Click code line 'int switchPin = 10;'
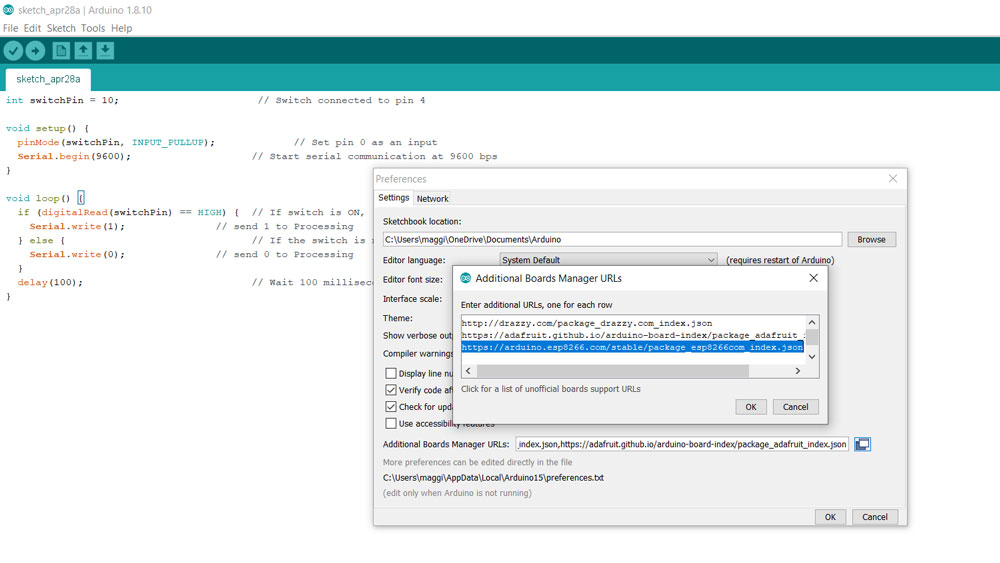Image resolution: width=1000 pixels, height=563 pixels. (62, 100)
